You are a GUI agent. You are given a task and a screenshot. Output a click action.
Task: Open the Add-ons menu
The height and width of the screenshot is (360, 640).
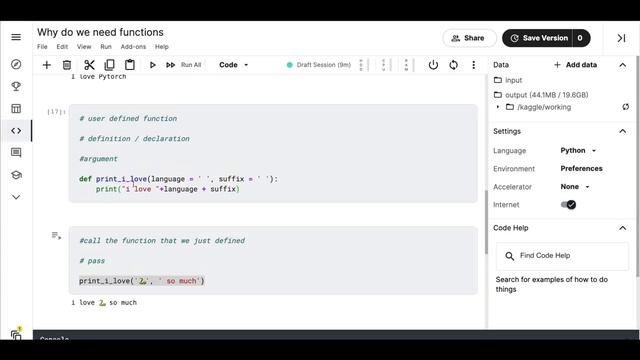pyautogui.click(x=133, y=47)
